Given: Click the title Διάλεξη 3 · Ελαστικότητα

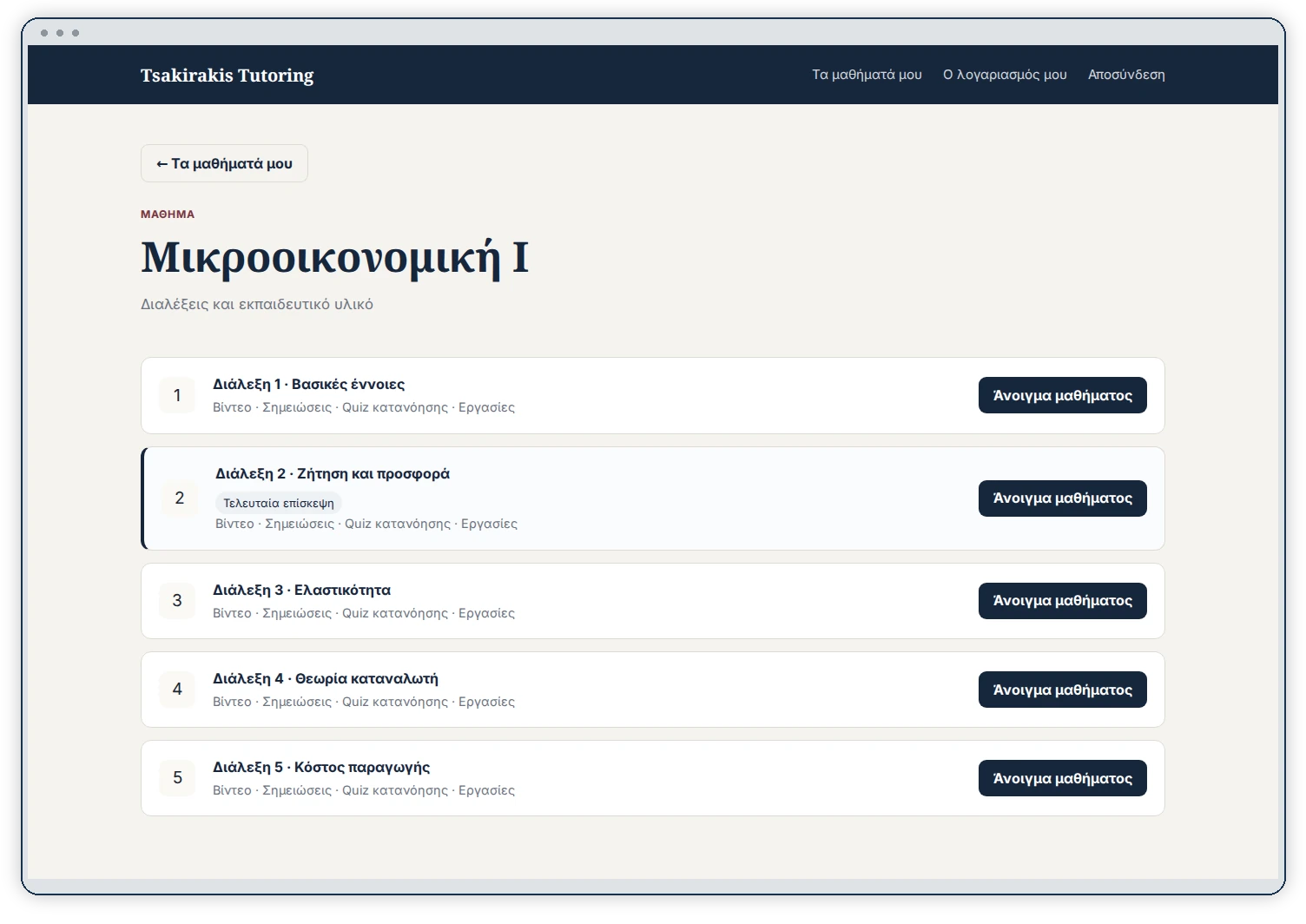Looking at the screenshot, I should pos(301,590).
